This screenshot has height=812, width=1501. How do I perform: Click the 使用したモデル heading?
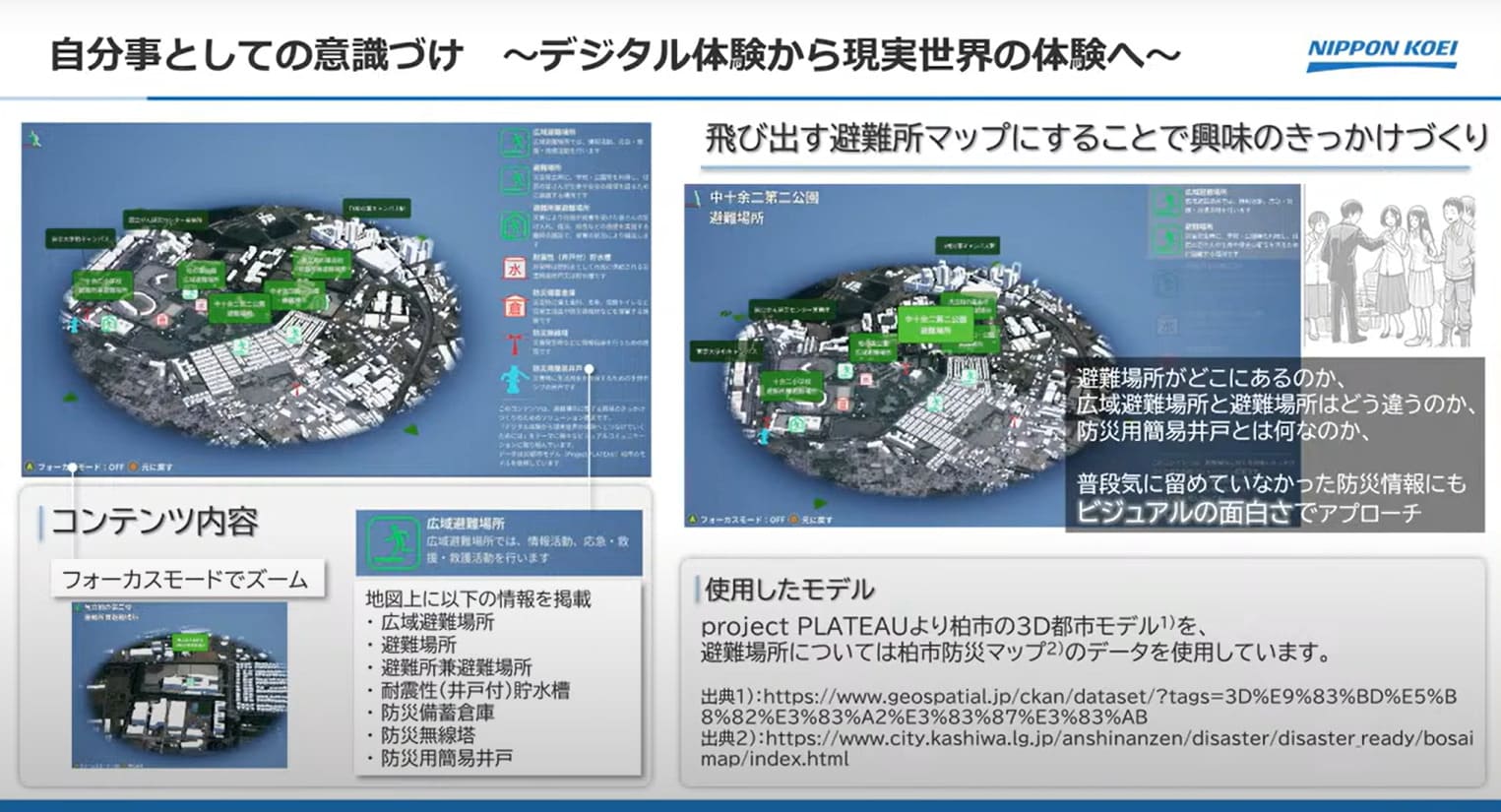(x=789, y=590)
